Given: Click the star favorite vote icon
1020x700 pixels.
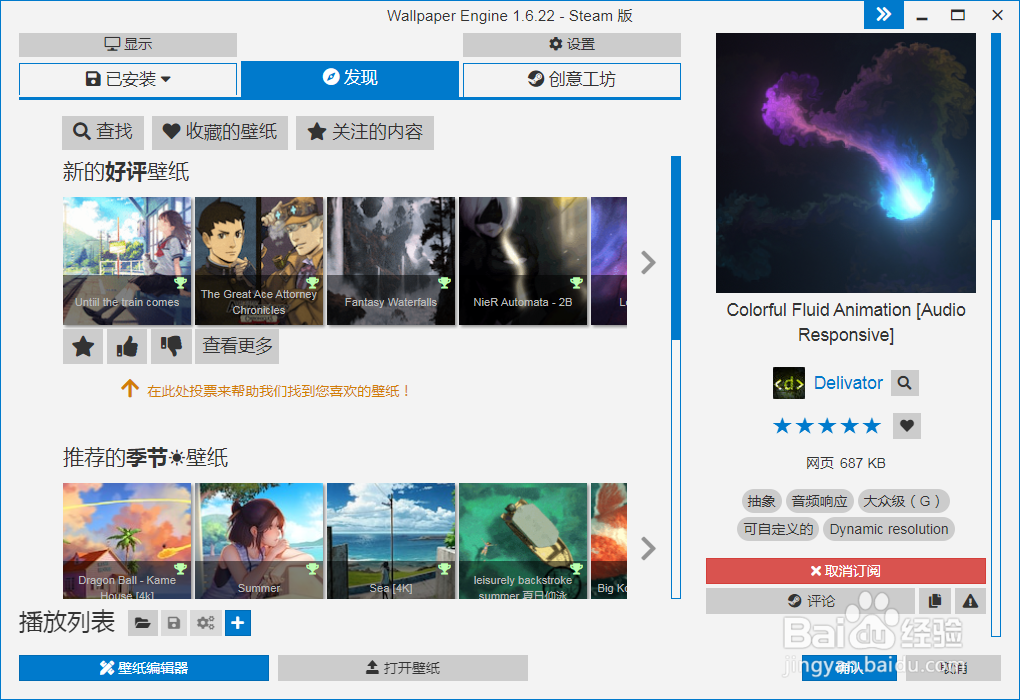Looking at the screenshot, I should click(x=83, y=346).
